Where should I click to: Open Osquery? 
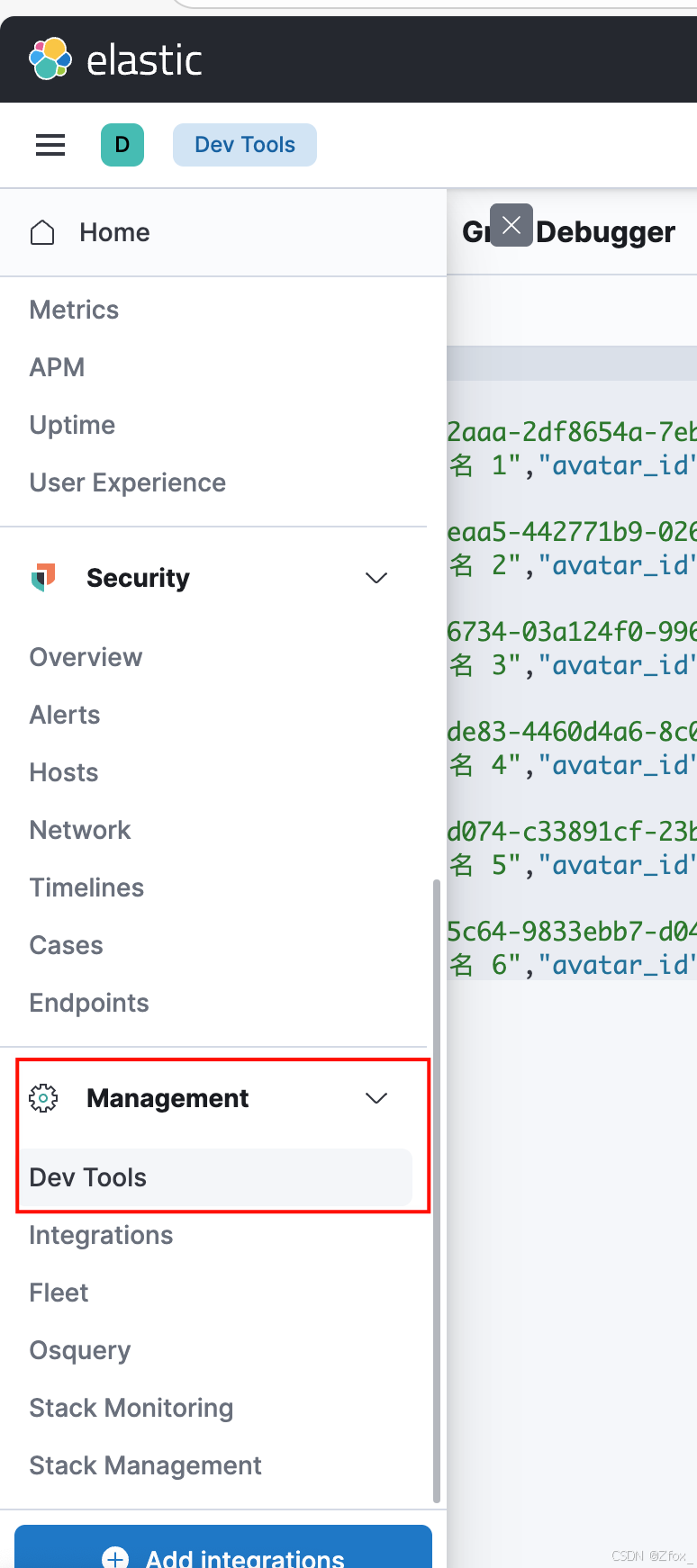(80, 1350)
